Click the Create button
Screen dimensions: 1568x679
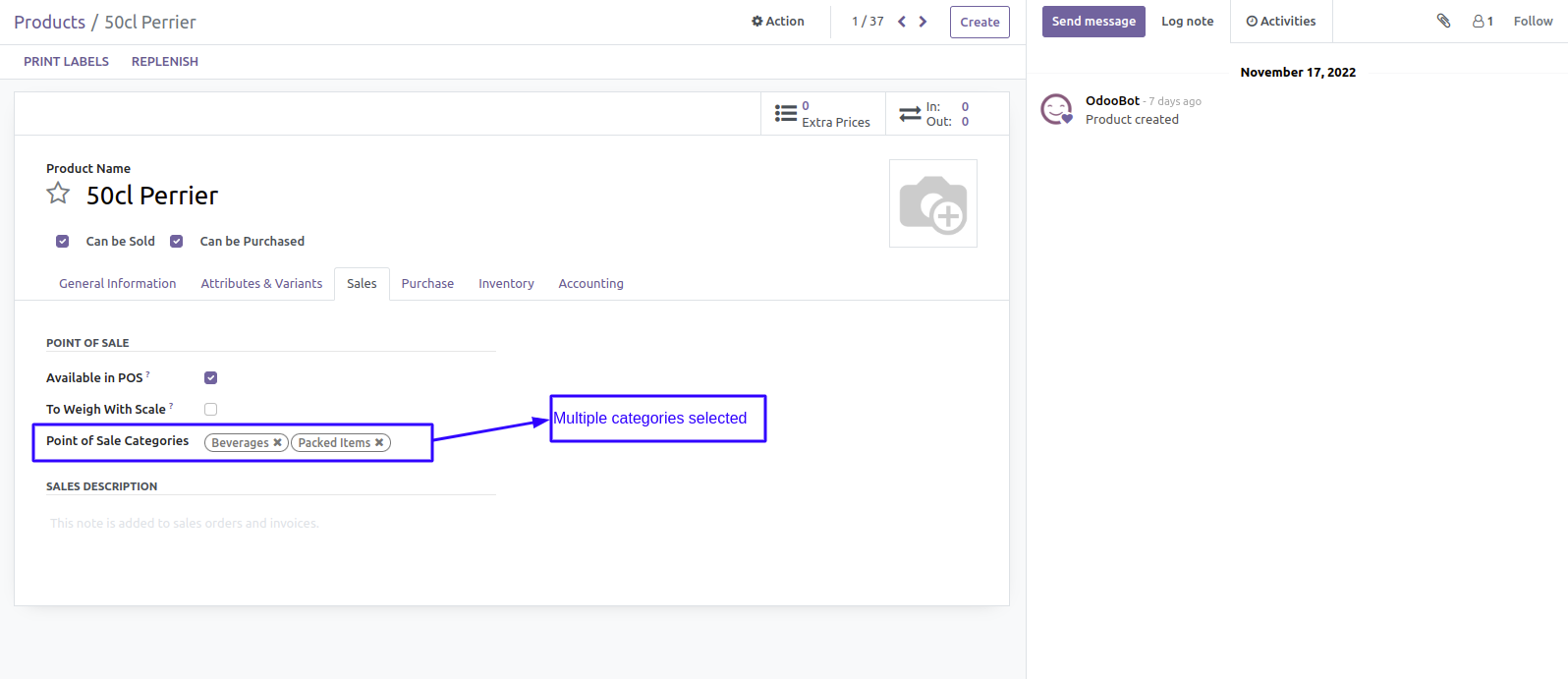pyautogui.click(x=980, y=22)
